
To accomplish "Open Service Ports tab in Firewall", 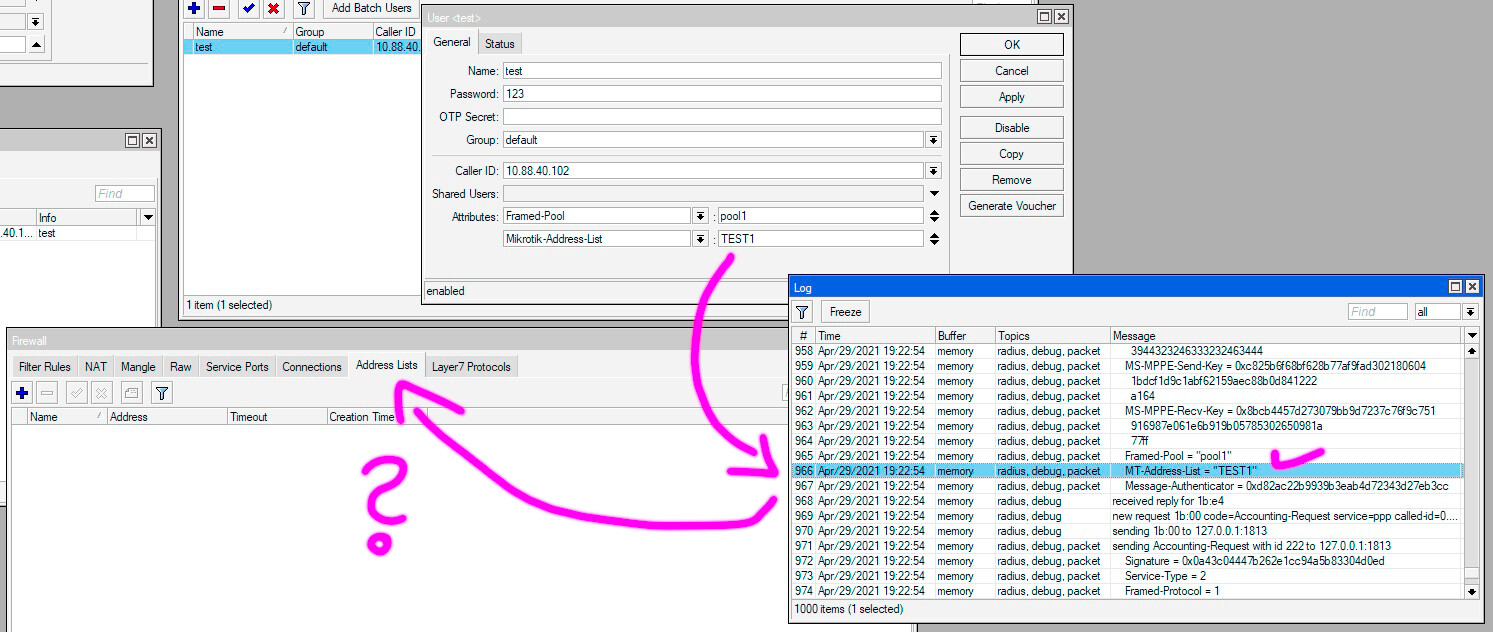I will (237, 367).
